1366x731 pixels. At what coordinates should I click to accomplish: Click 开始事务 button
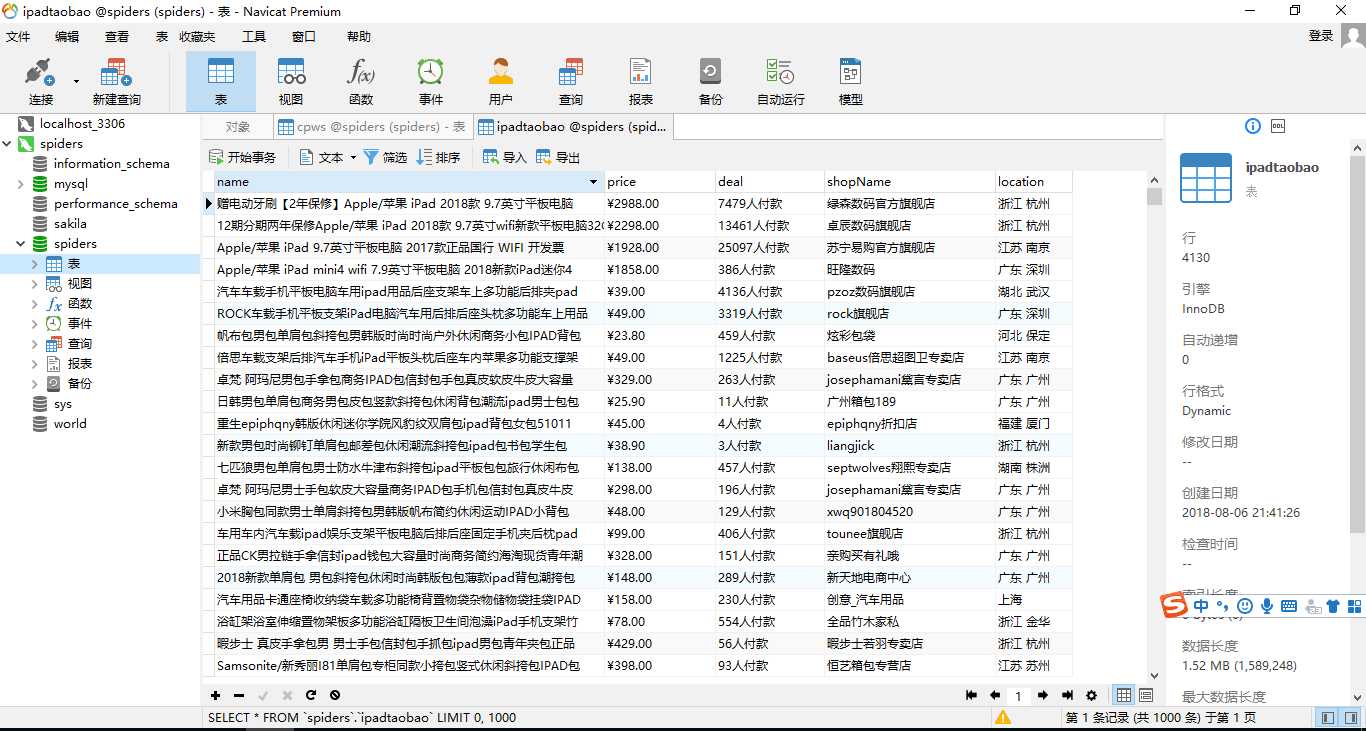click(x=242, y=157)
